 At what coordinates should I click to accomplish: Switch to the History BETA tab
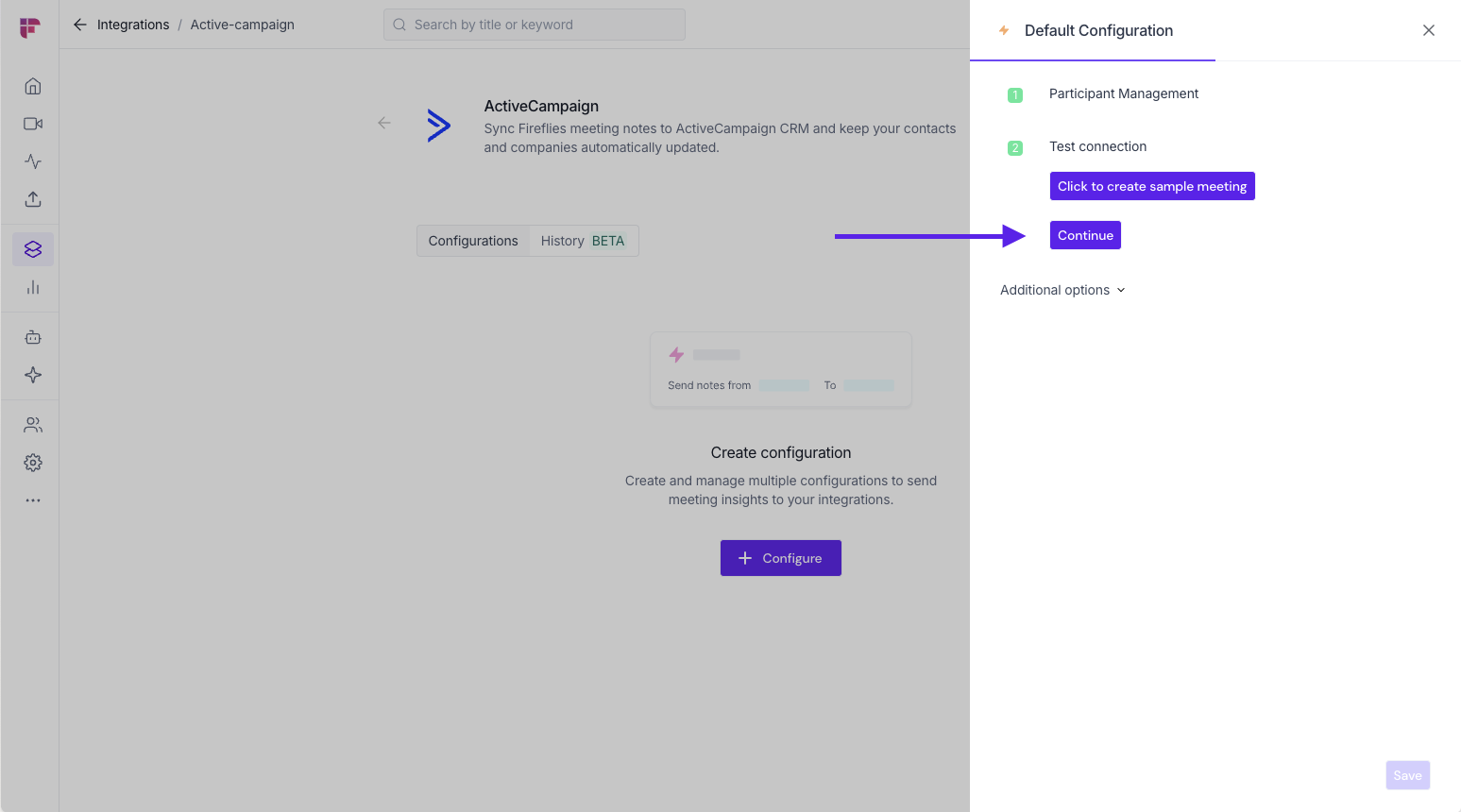pos(582,241)
